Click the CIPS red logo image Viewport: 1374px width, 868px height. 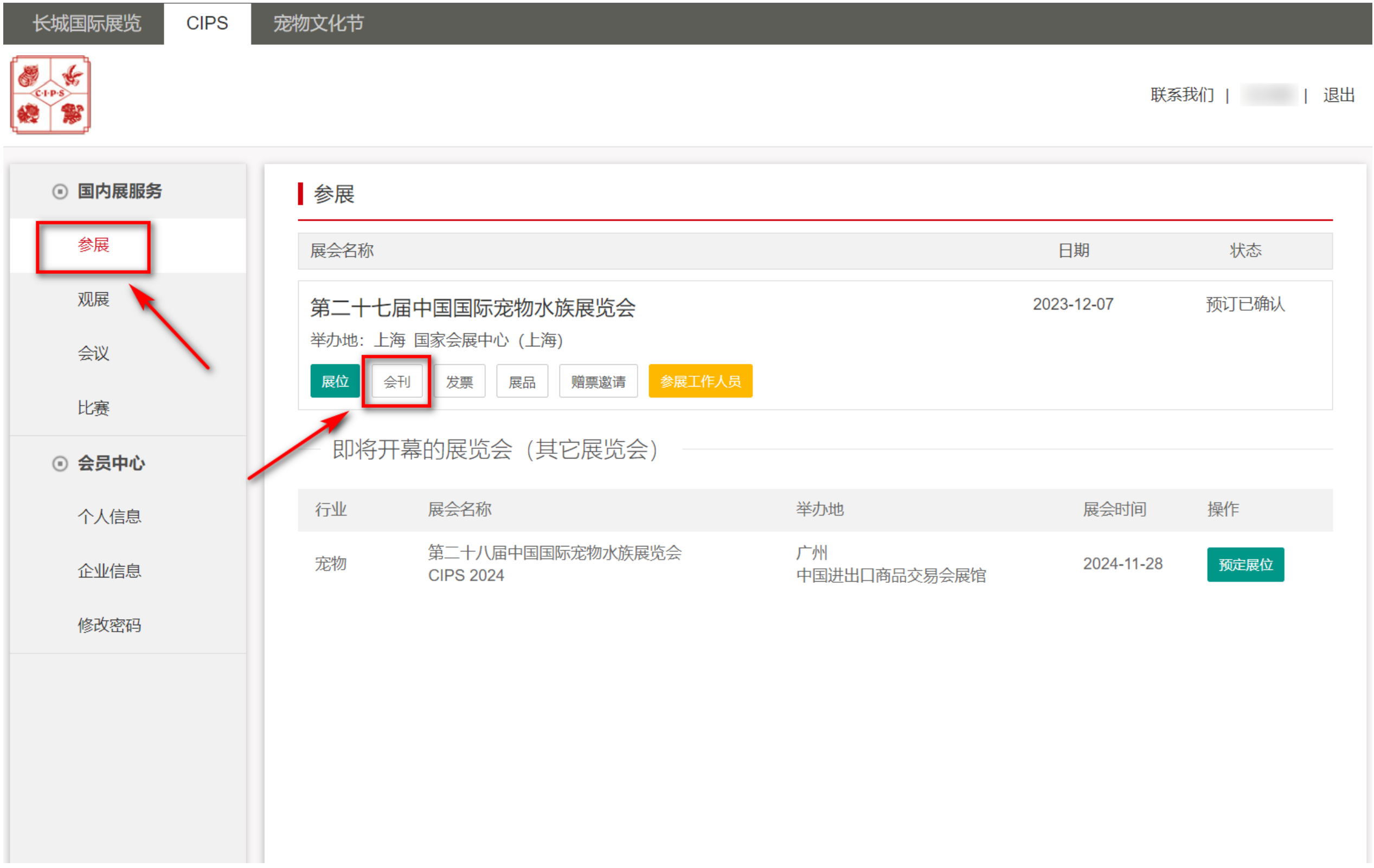pos(50,95)
